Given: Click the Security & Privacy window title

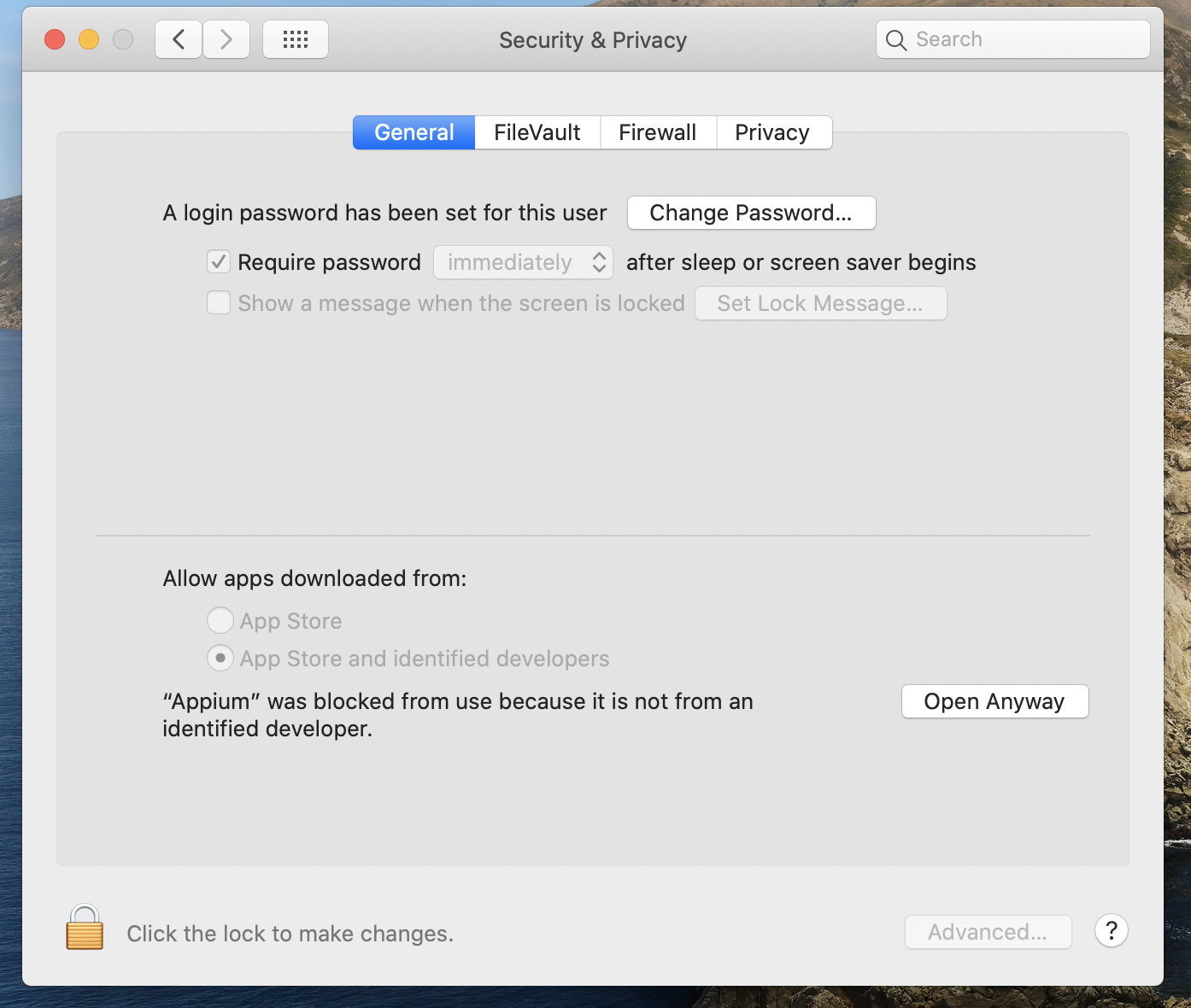Looking at the screenshot, I should (x=593, y=40).
